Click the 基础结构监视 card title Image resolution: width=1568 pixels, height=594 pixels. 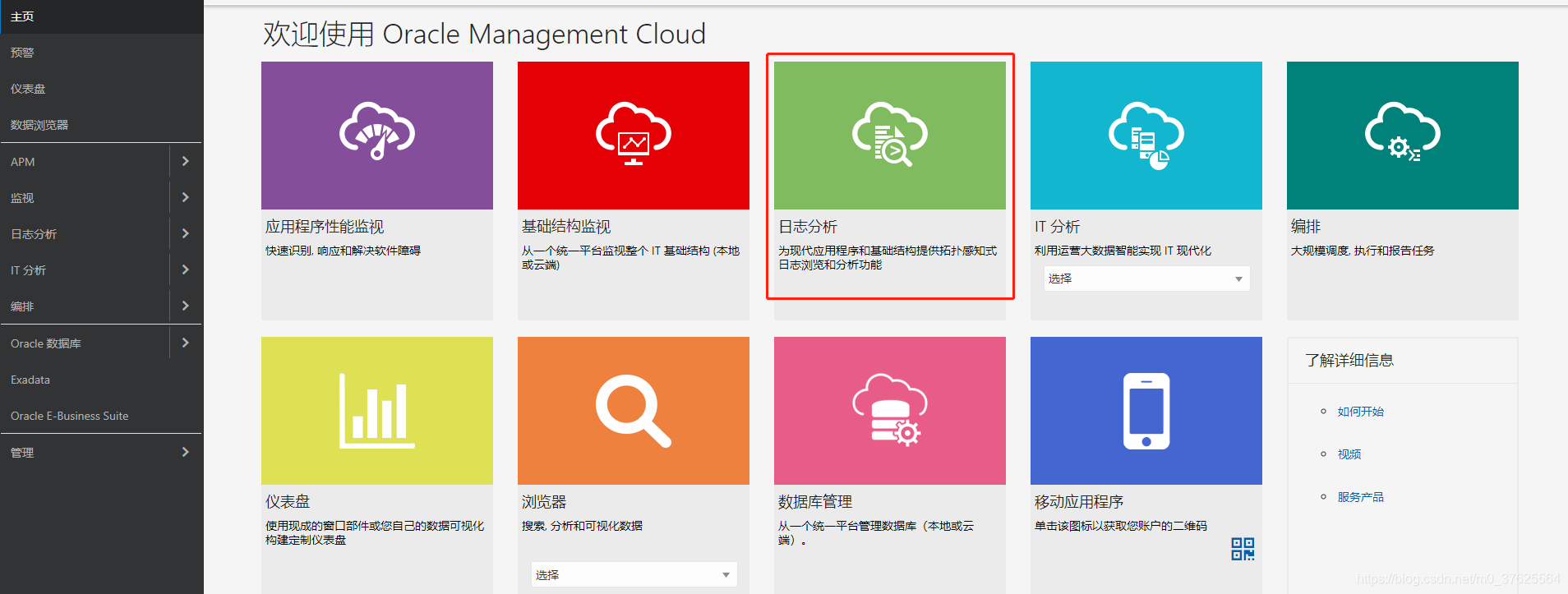pos(566,227)
